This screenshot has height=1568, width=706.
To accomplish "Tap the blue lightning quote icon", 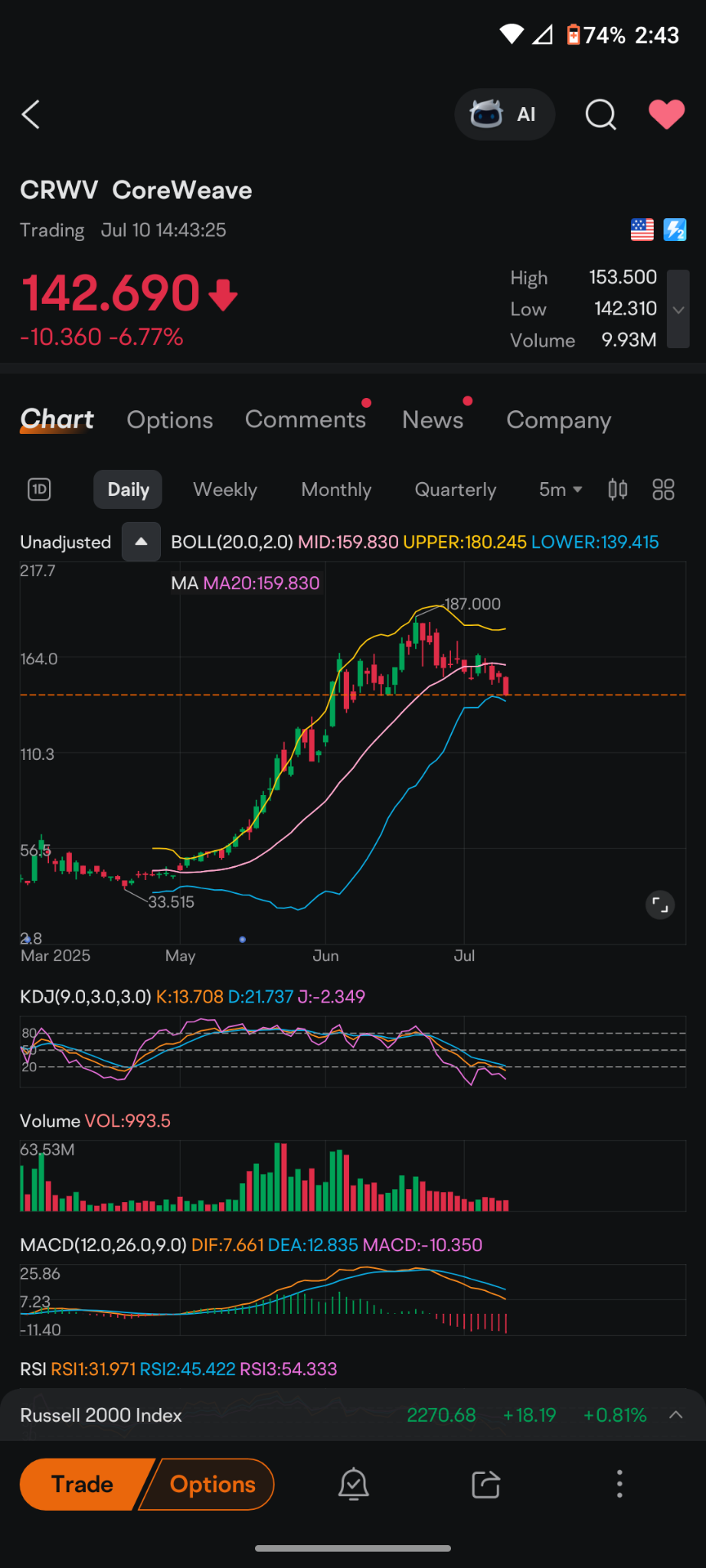I will [x=675, y=230].
